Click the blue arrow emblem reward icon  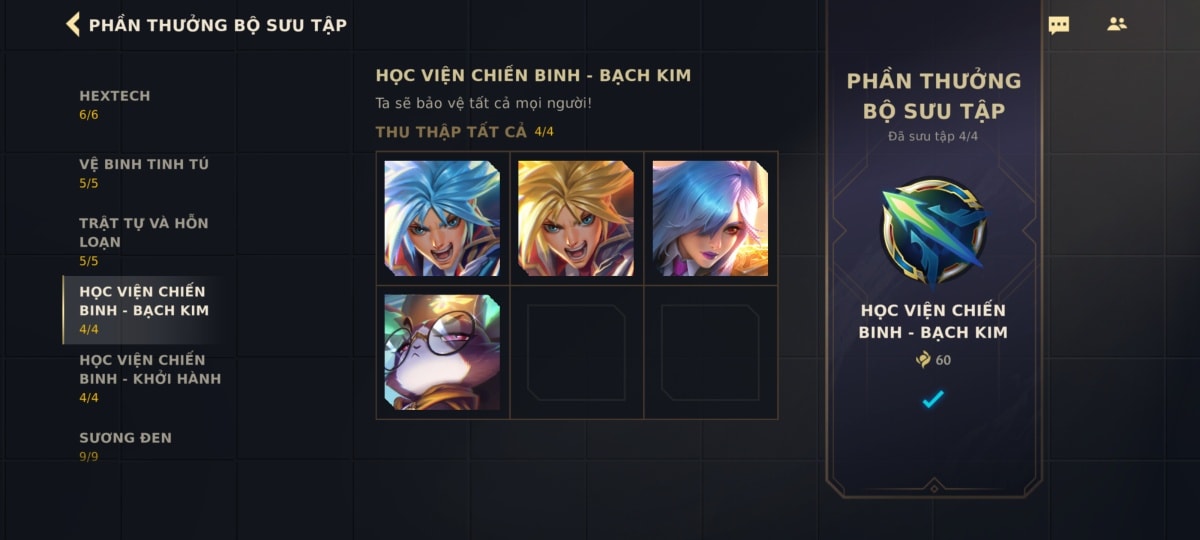(x=933, y=231)
